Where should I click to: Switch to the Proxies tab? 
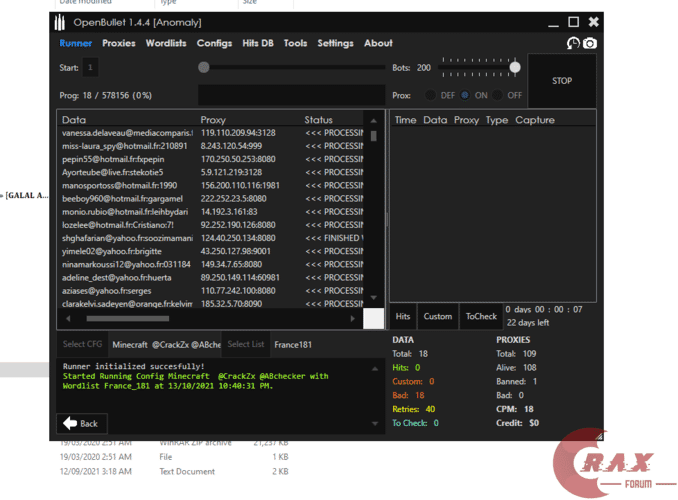point(119,43)
